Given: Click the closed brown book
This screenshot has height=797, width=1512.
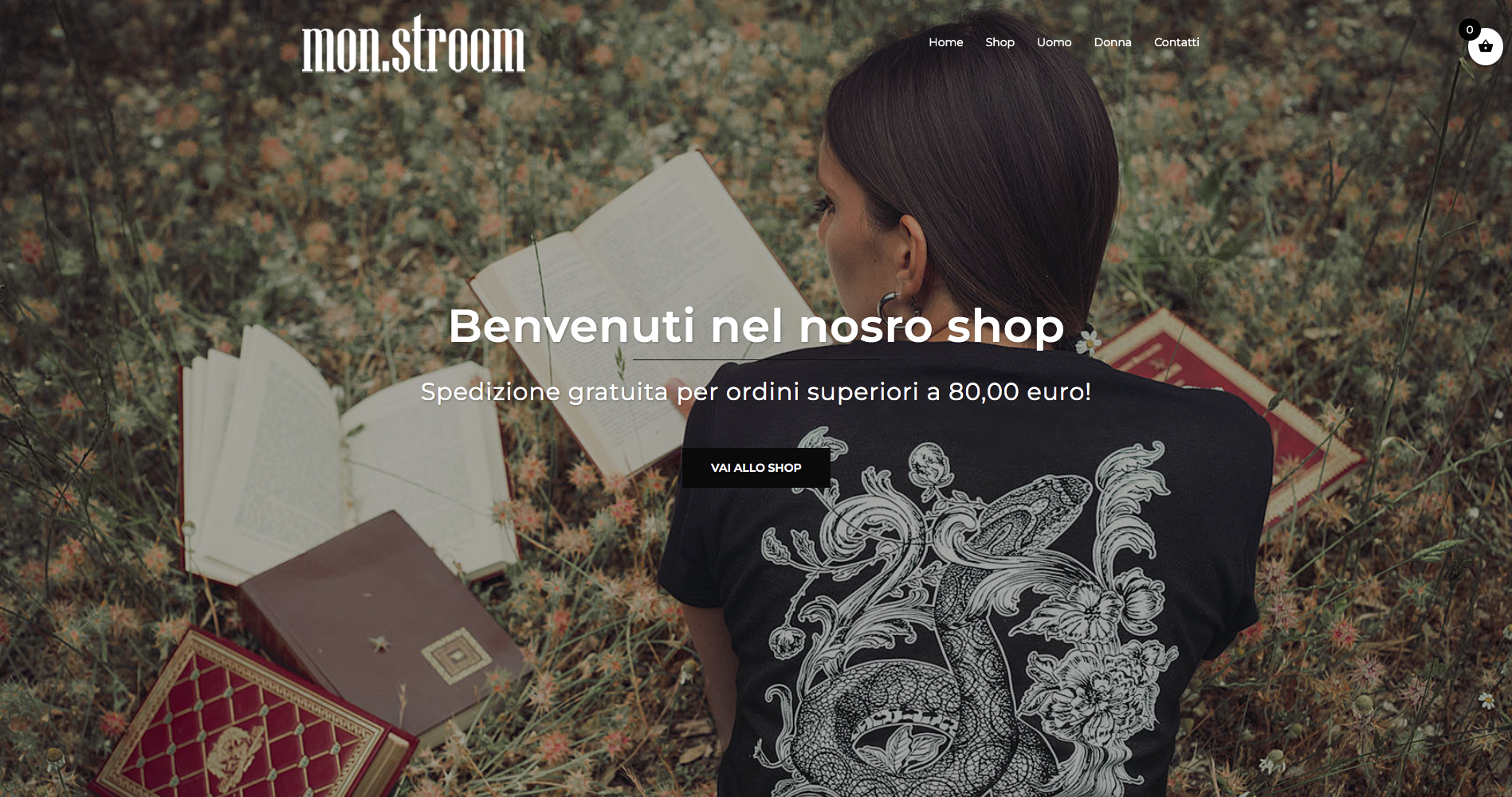Looking at the screenshot, I should tap(383, 630).
